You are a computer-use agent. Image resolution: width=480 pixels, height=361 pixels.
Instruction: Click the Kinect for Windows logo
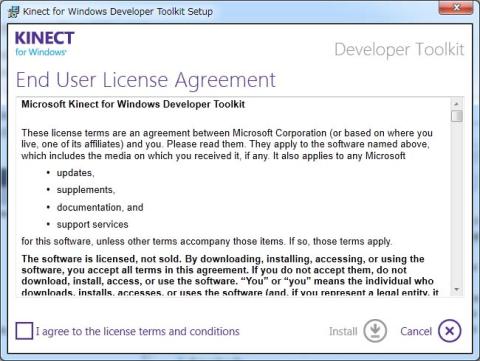click(x=44, y=43)
